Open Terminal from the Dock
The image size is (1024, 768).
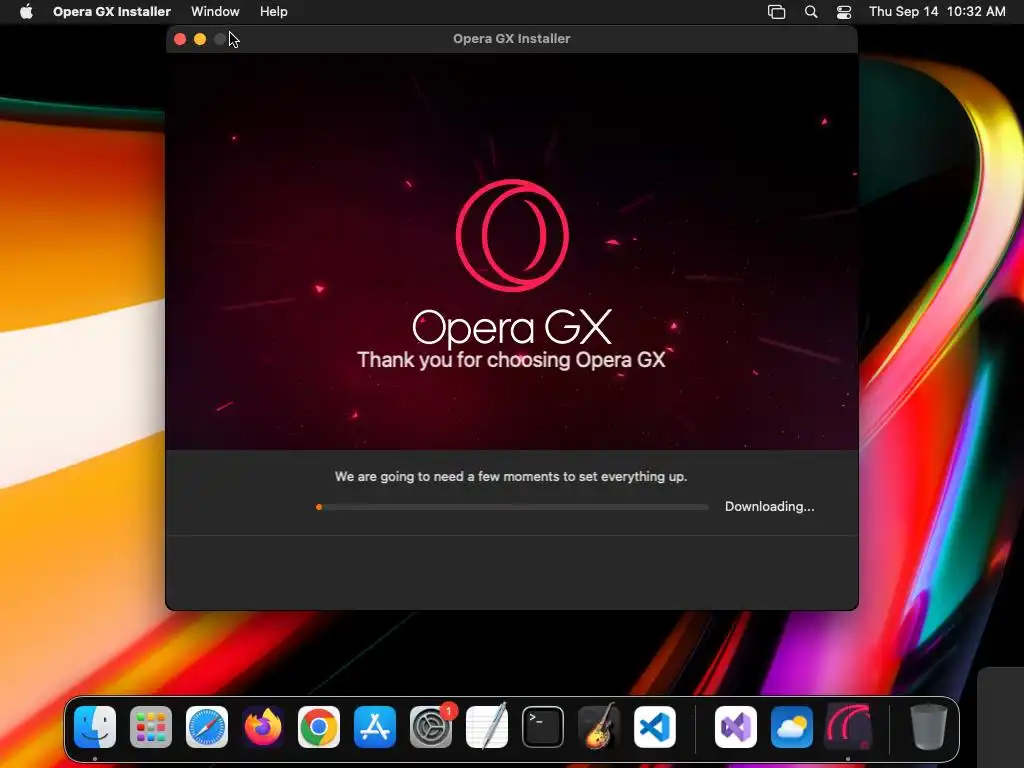[543, 727]
